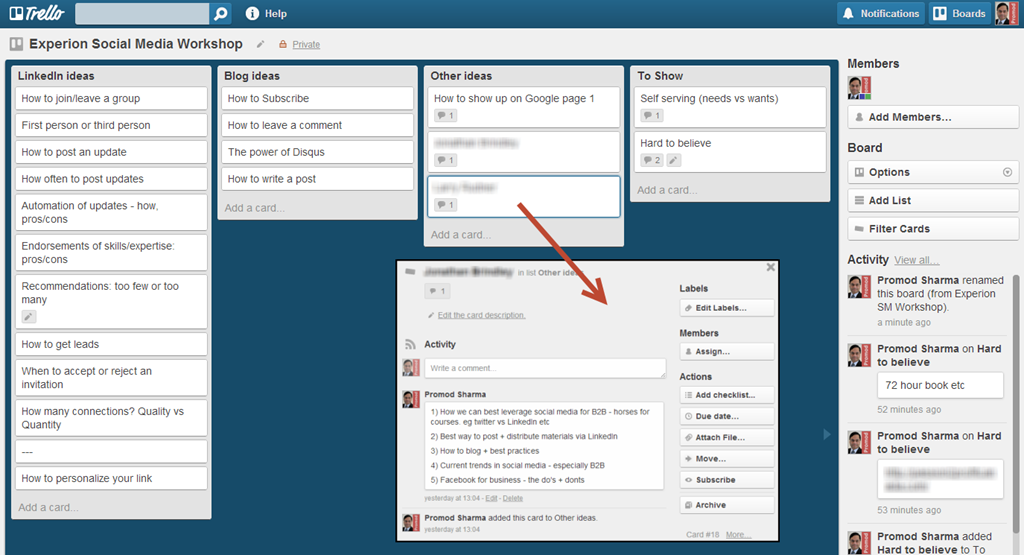Click Move card action
This screenshot has height=555, width=1024.
(x=727, y=458)
